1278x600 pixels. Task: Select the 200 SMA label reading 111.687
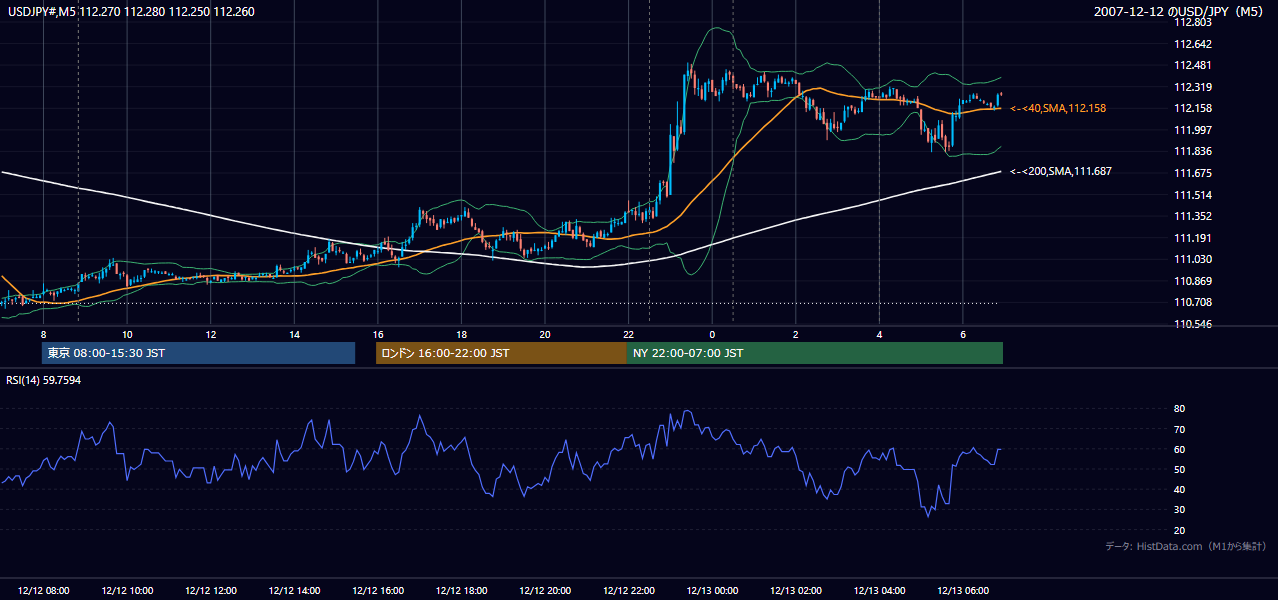click(1061, 172)
